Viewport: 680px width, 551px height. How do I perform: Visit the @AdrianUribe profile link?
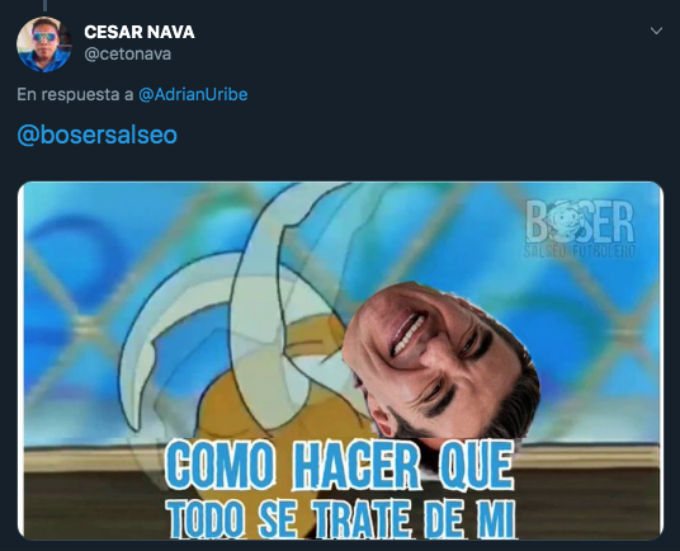pos(193,95)
